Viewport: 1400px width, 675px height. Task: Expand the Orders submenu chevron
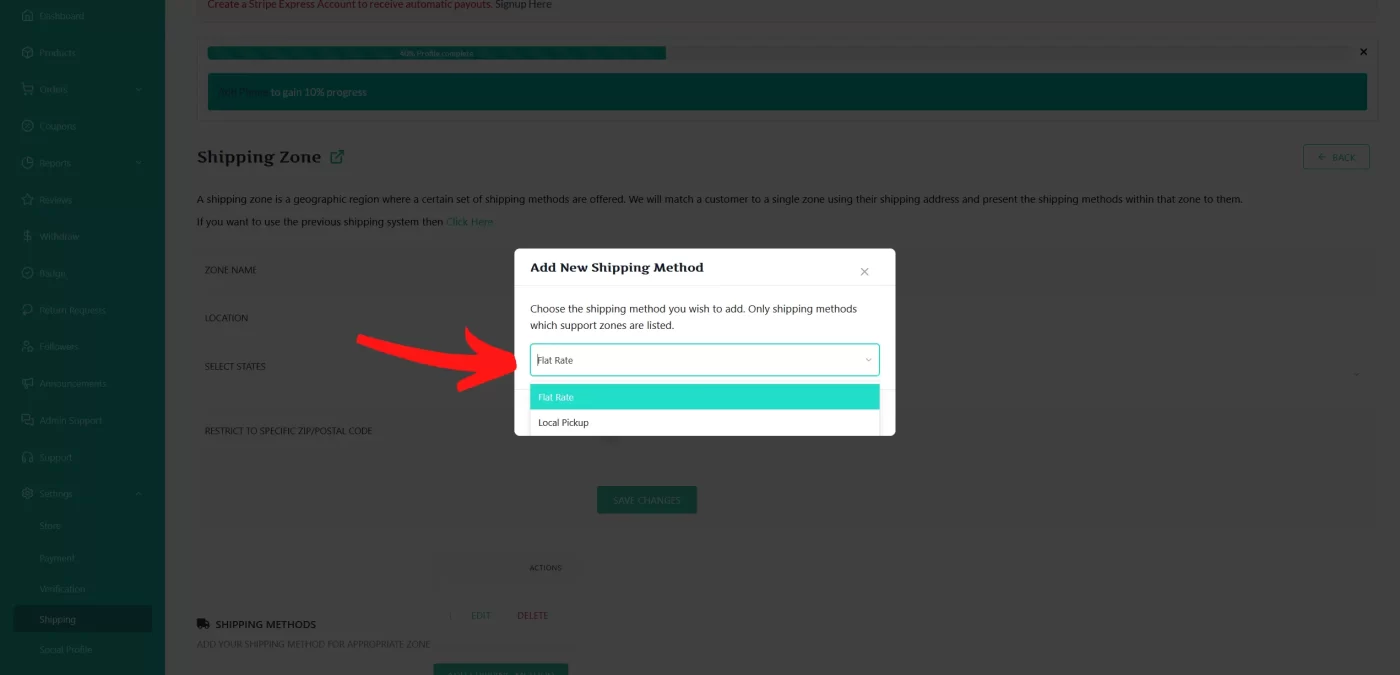pos(138,90)
